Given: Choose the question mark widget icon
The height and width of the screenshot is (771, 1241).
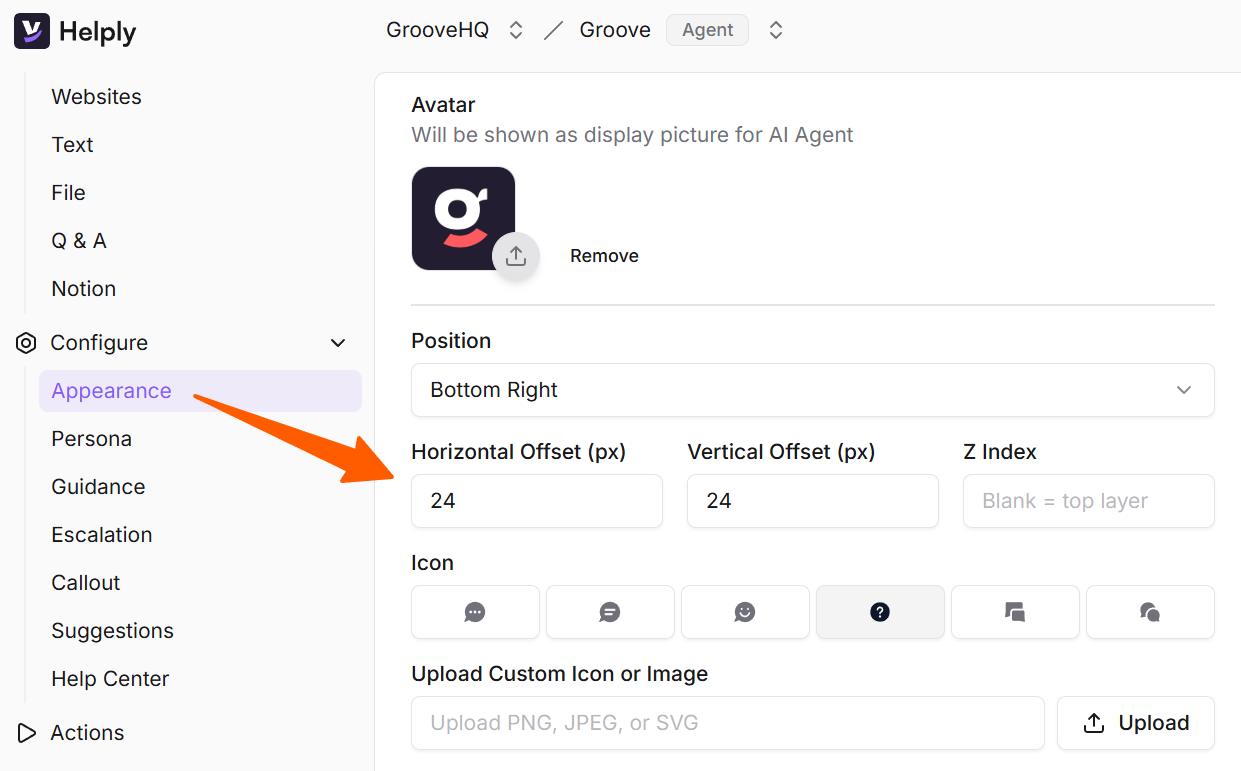Looking at the screenshot, I should coord(880,612).
